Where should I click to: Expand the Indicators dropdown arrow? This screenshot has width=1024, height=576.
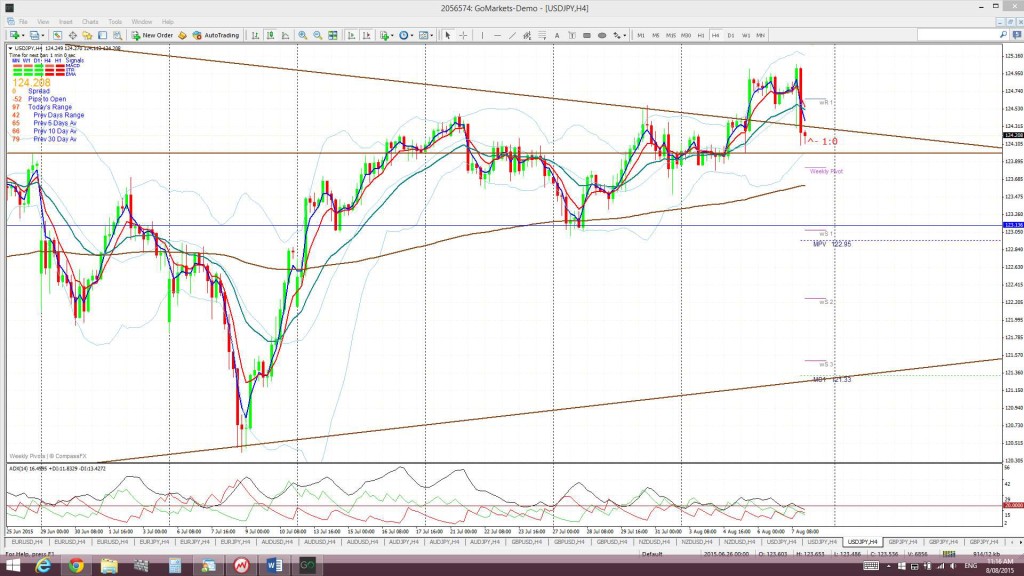coord(392,35)
